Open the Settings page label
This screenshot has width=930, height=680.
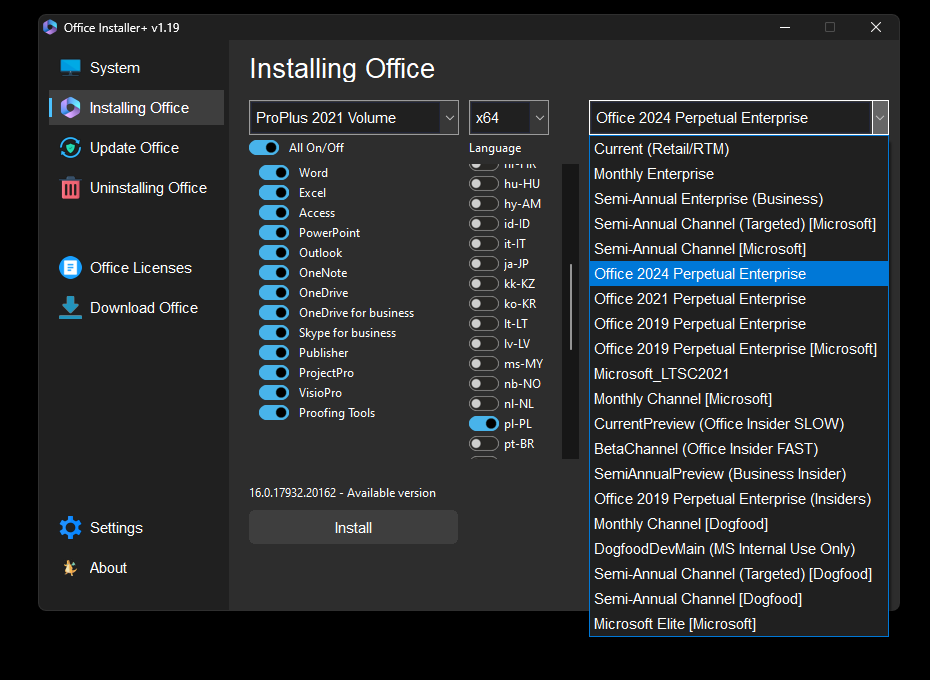coord(116,528)
